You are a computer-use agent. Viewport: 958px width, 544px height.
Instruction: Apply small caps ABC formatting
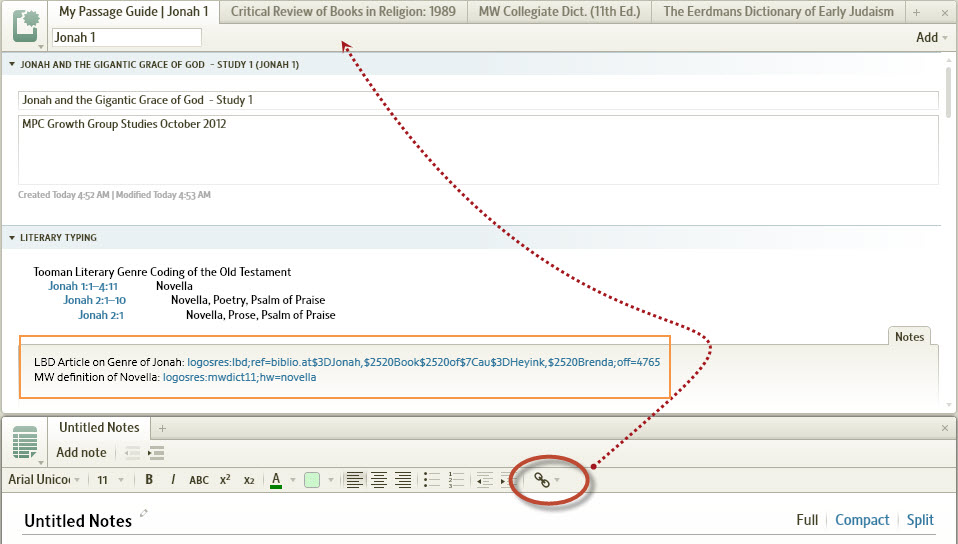pyautogui.click(x=199, y=480)
